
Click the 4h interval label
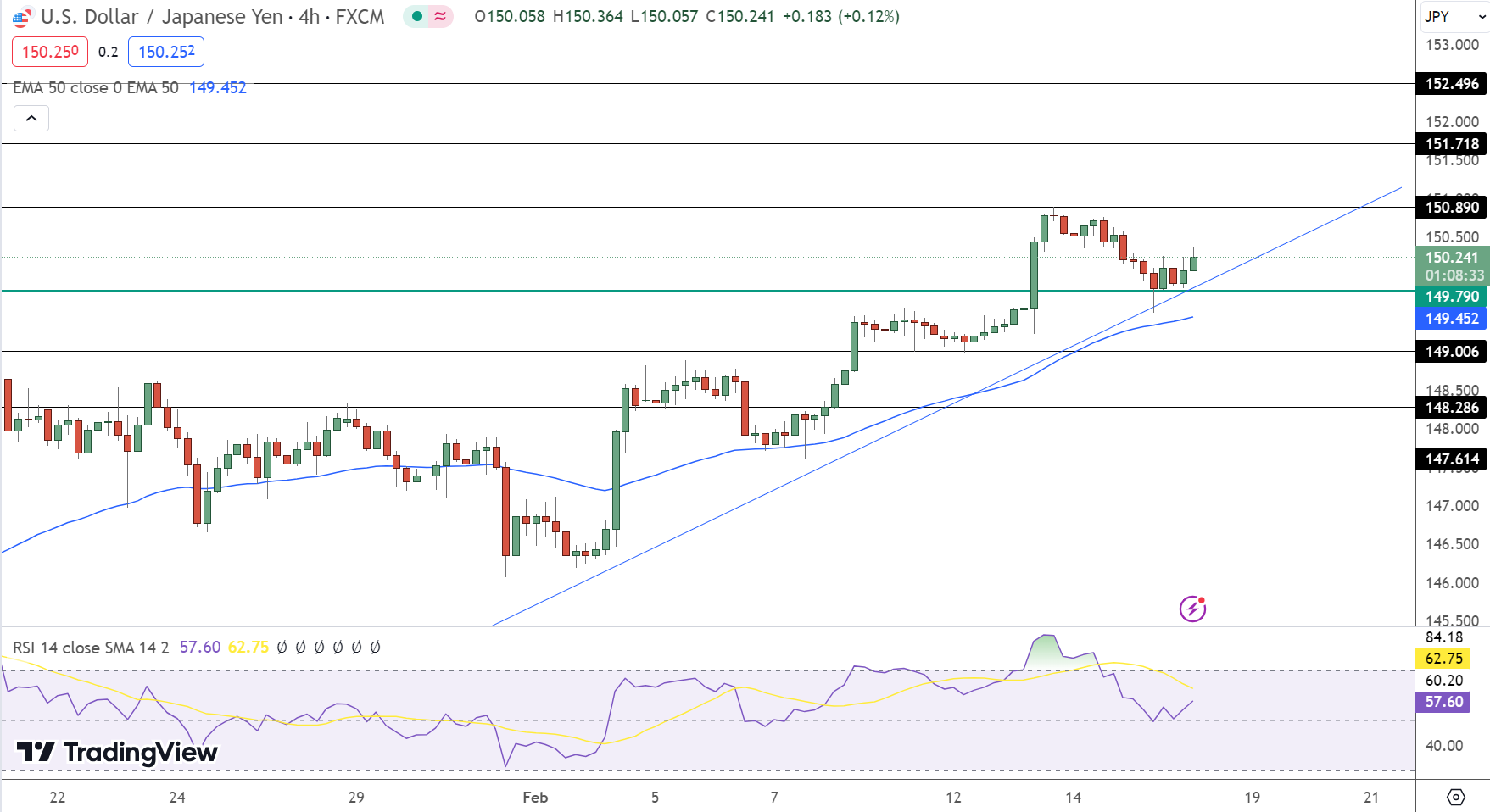[x=309, y=16]
